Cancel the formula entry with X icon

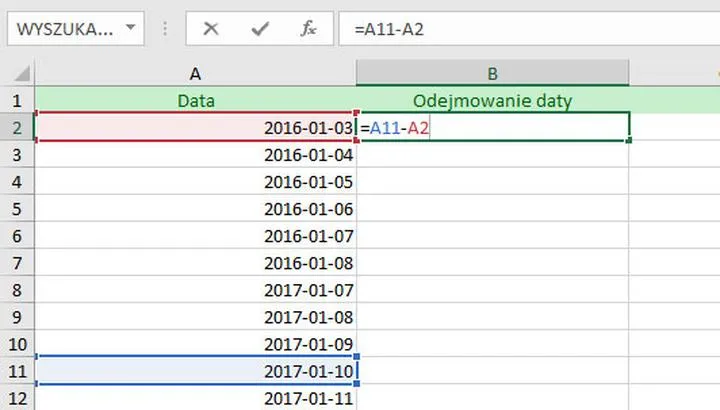coord(211,28)
